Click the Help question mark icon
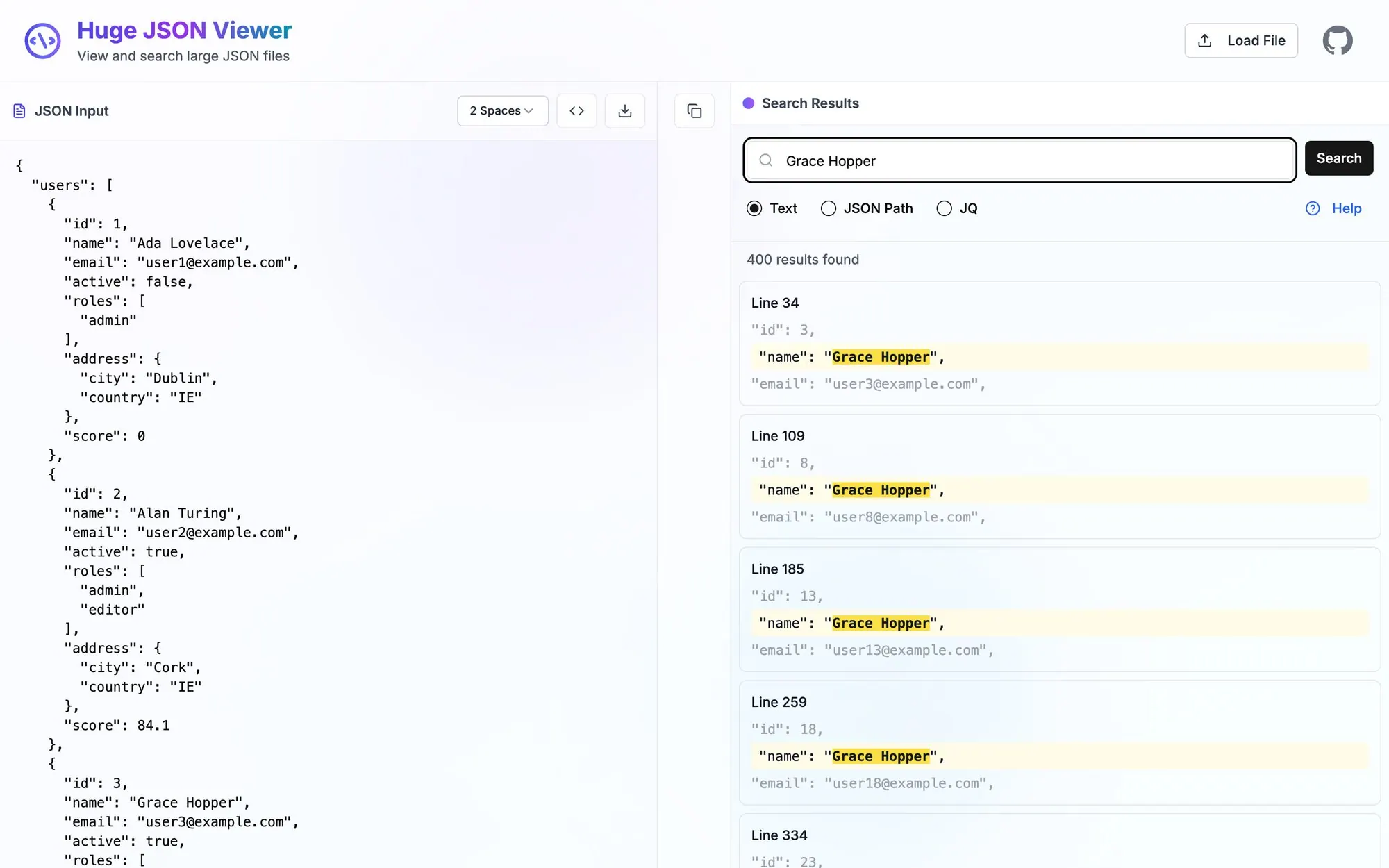Image resolution: width=1389 pixels, height=868 pixels. pos(1313,208)
